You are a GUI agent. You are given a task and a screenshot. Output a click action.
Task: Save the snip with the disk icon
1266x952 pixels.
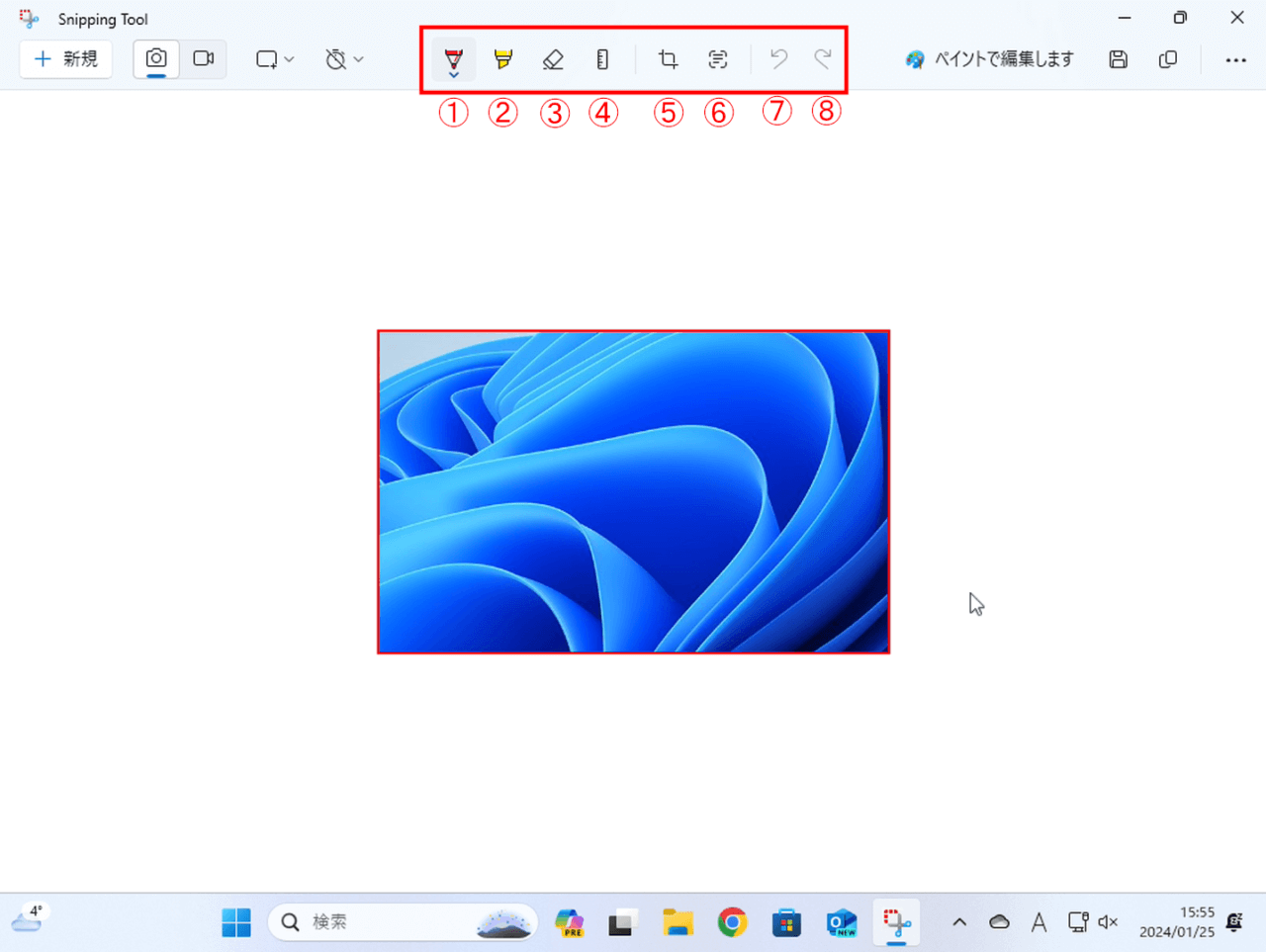pyautogui.click(x=1119, y=59)
